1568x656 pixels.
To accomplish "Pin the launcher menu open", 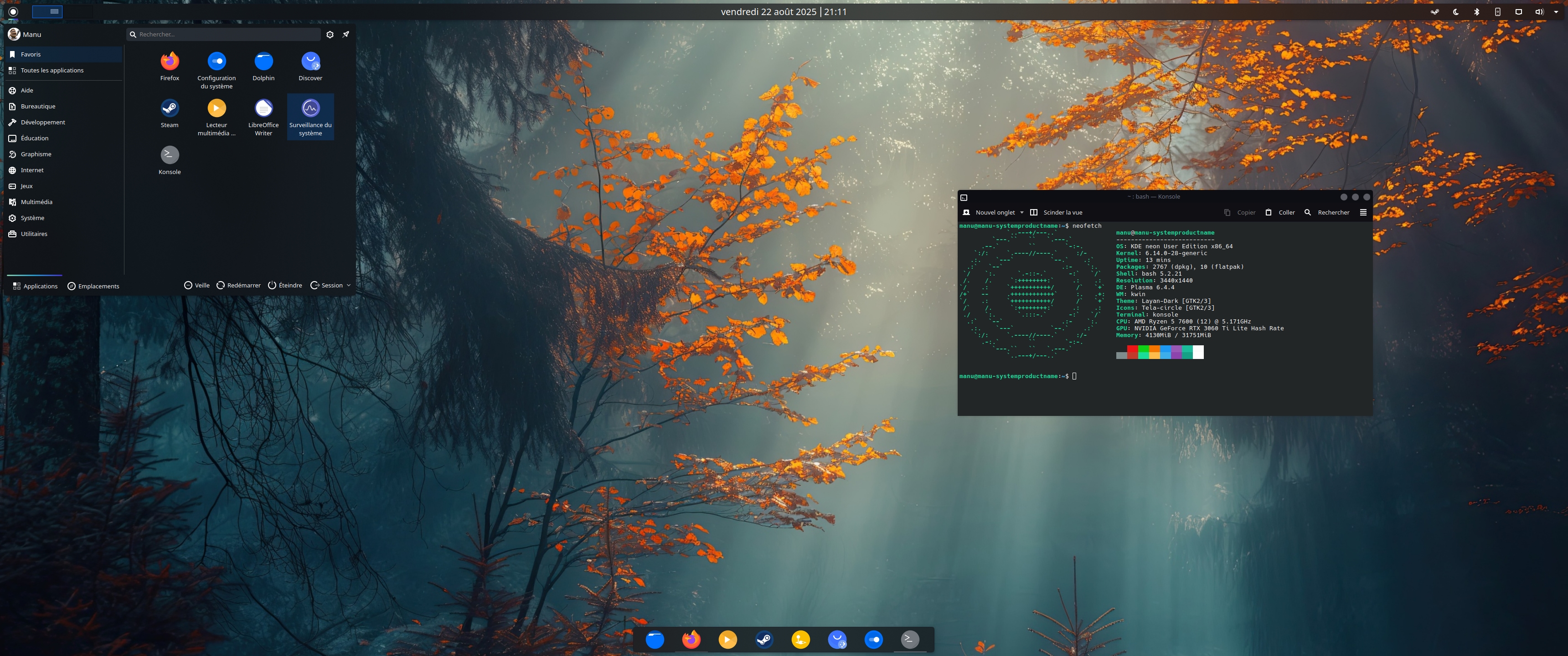I will (346, 34).
